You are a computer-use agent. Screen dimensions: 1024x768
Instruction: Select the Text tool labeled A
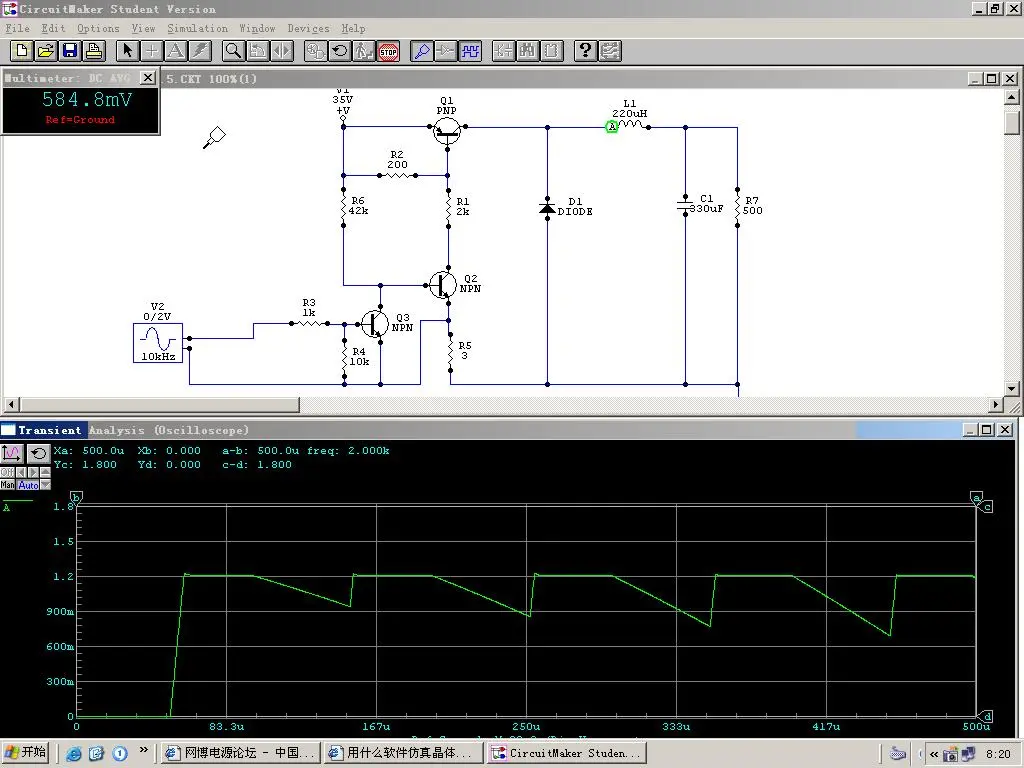[176, 51]
